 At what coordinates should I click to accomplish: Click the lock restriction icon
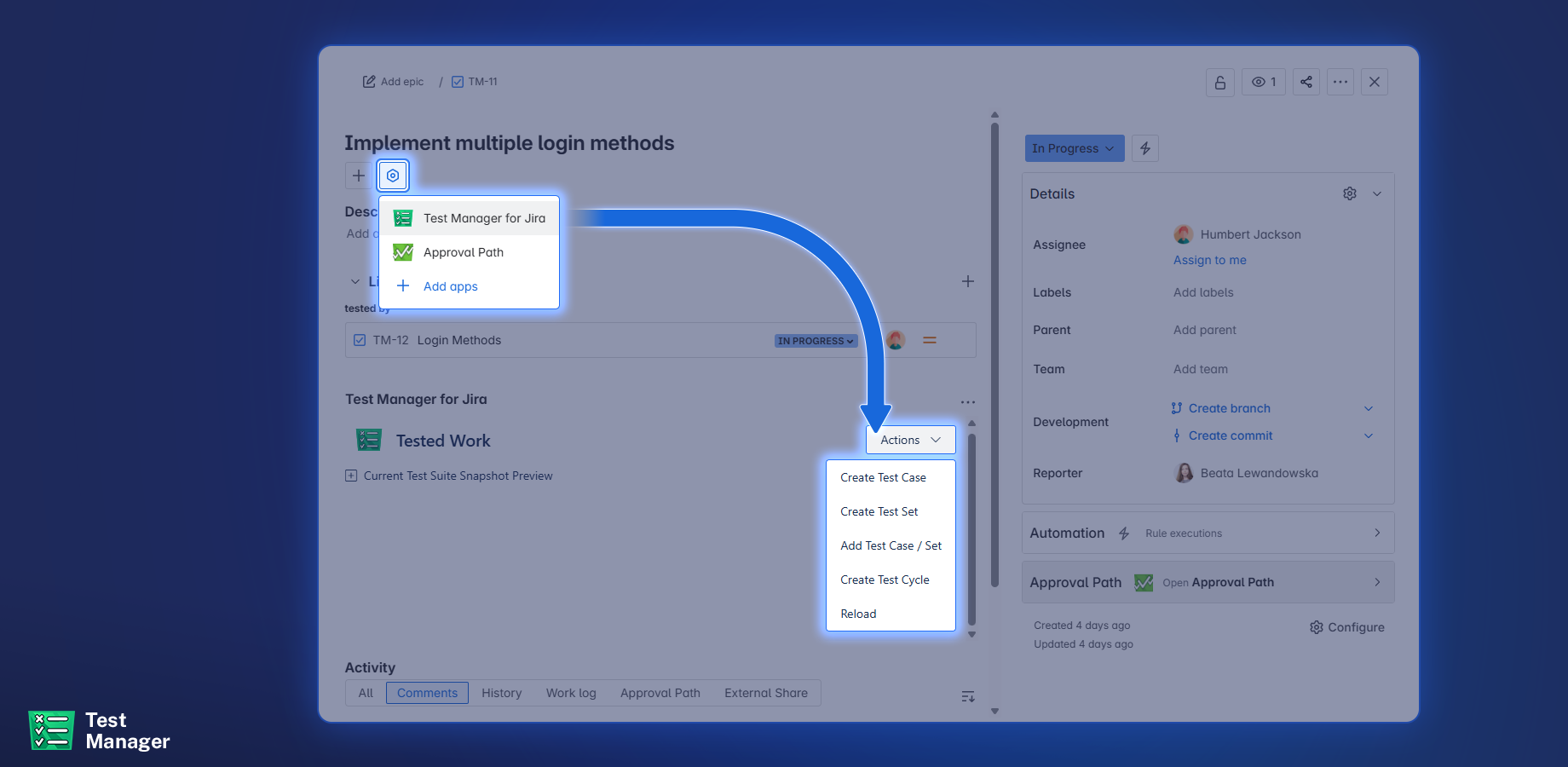pyautogui.click(x=1220, y=82)
